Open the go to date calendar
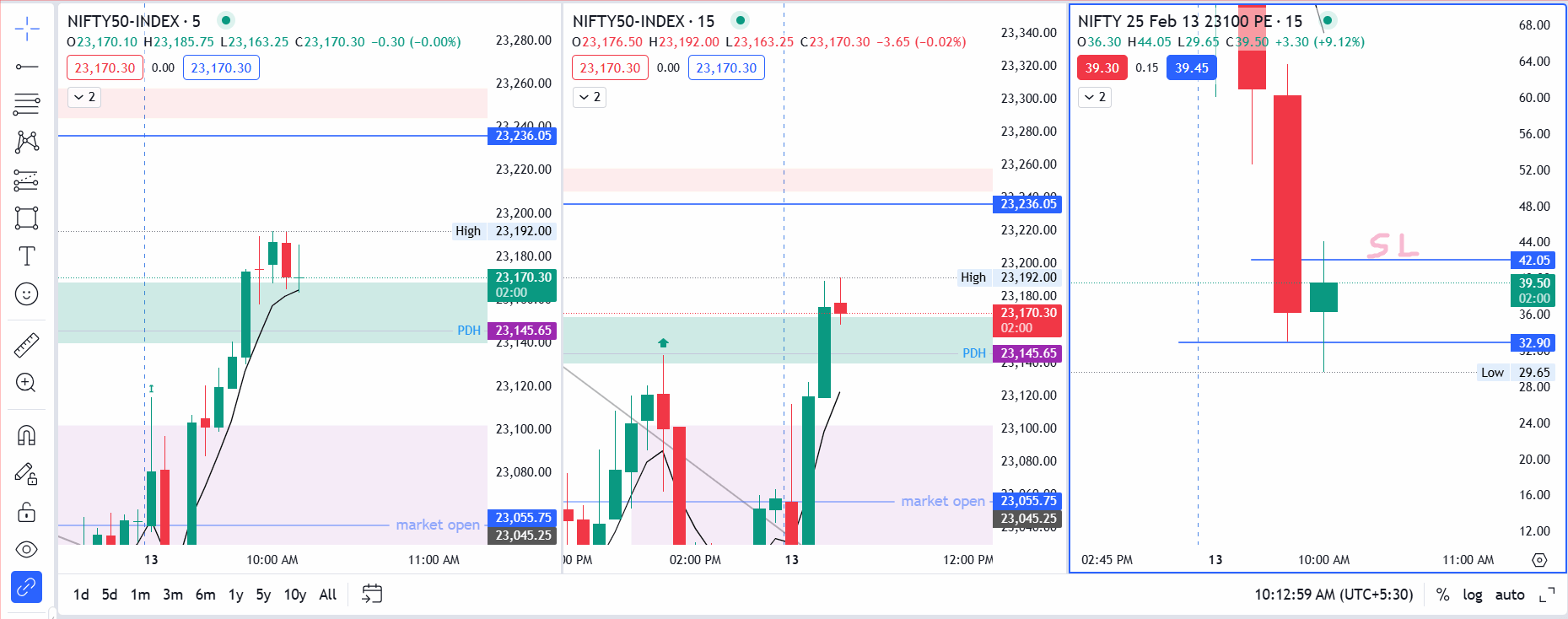This screenshot has height=619, width=1568. (372, 594)
